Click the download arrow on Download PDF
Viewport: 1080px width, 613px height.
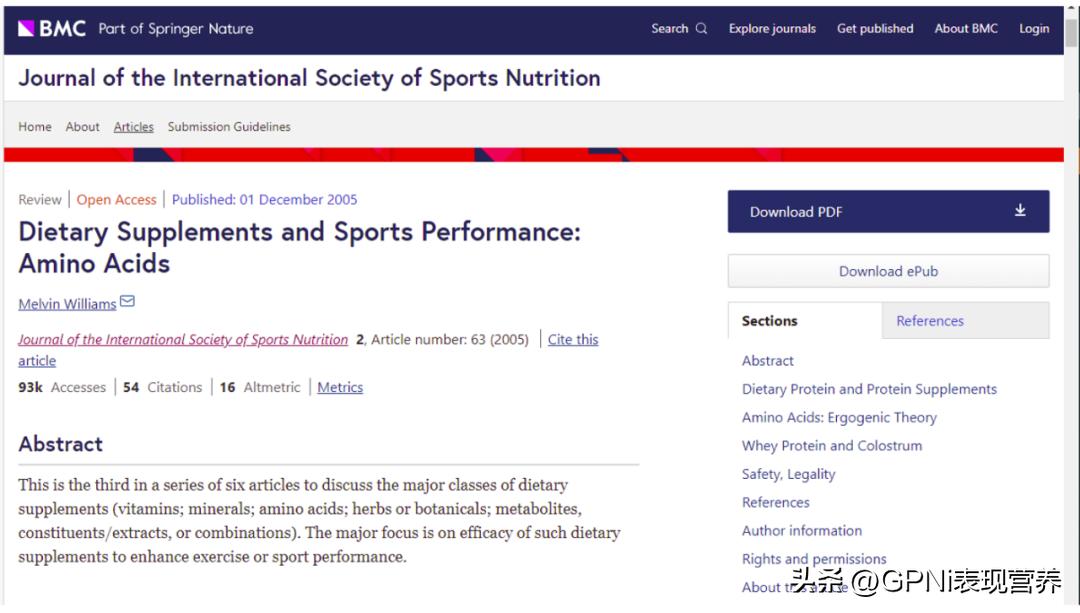coord(1020,211)
